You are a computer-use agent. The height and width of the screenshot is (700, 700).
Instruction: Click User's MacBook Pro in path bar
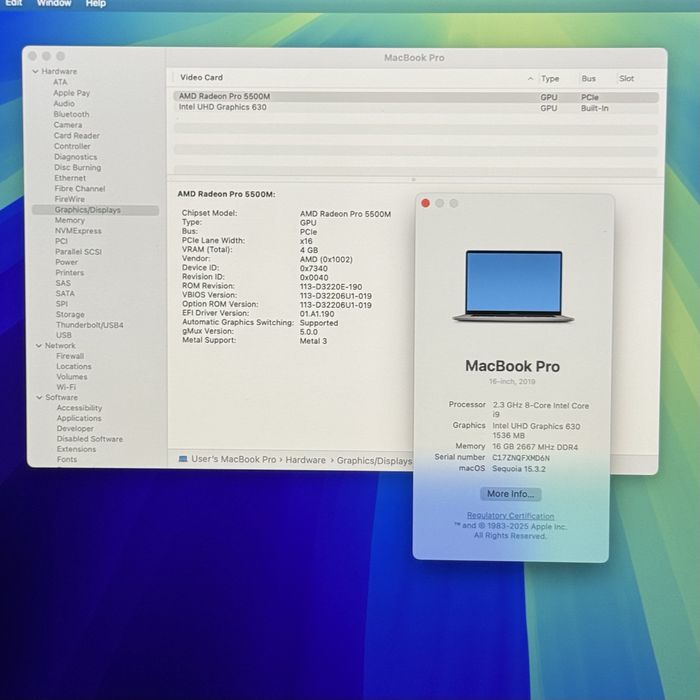(x=233, y=459)
